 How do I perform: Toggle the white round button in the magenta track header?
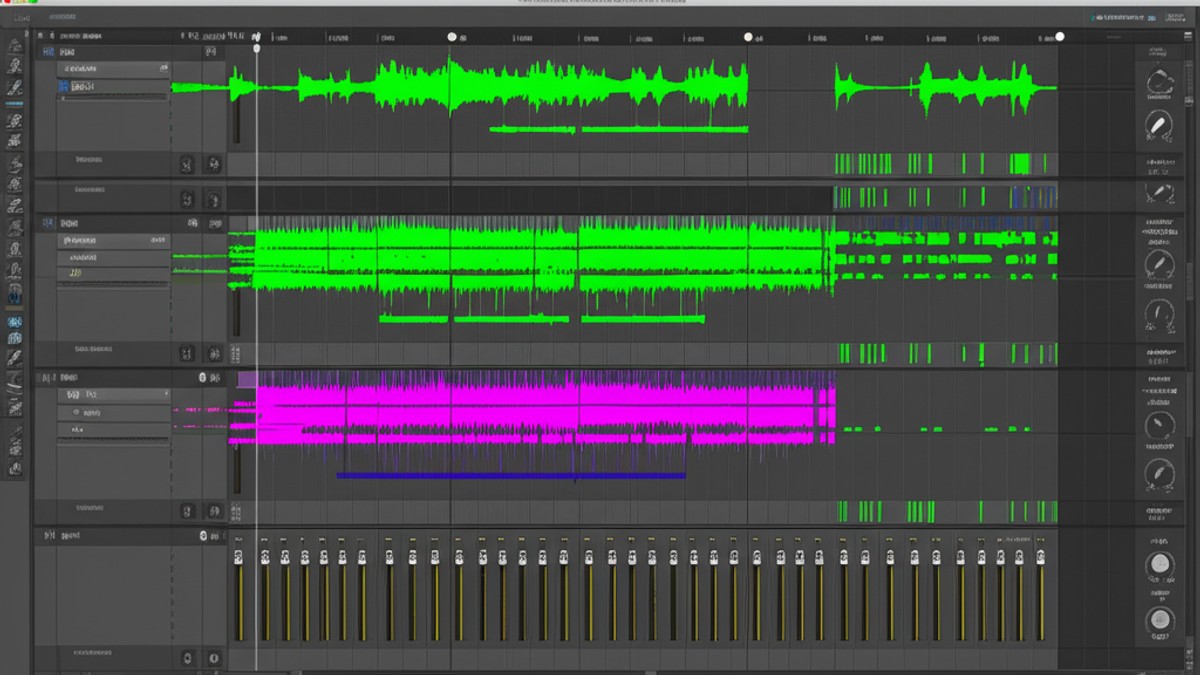[202, 378]
